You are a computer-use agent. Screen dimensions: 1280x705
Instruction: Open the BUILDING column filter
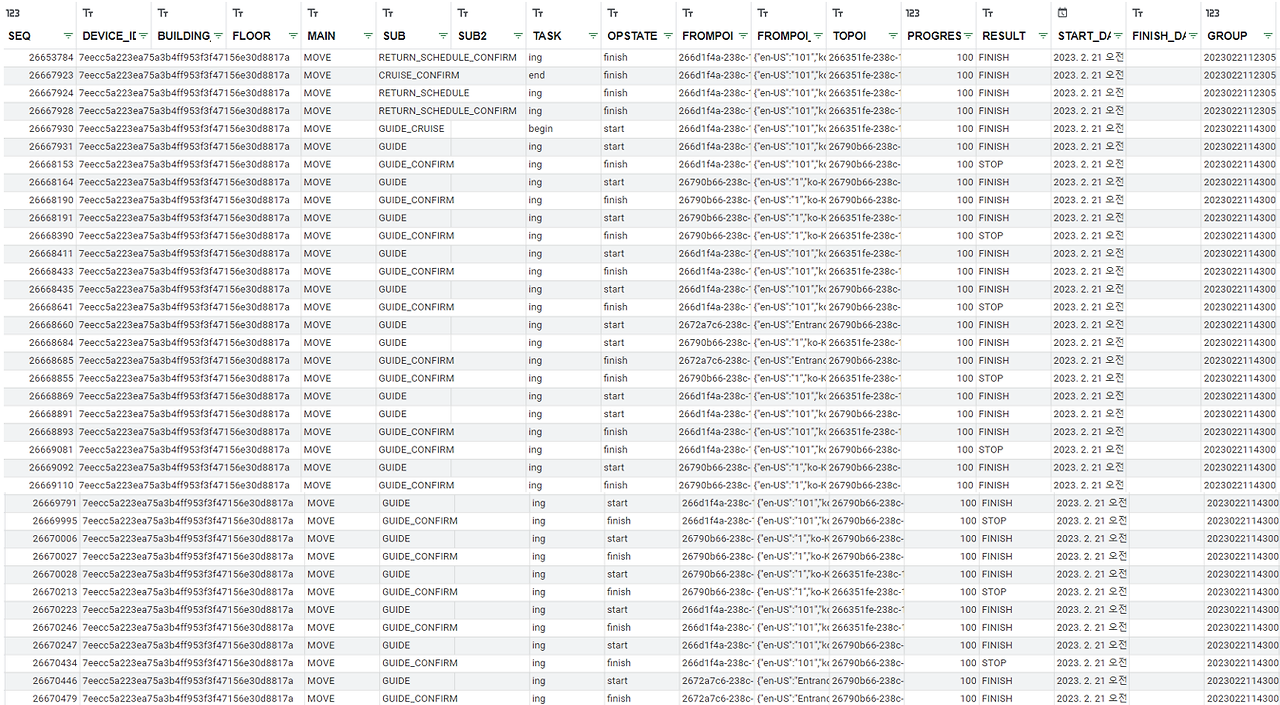pyautogui.click(x=217, y=36)
